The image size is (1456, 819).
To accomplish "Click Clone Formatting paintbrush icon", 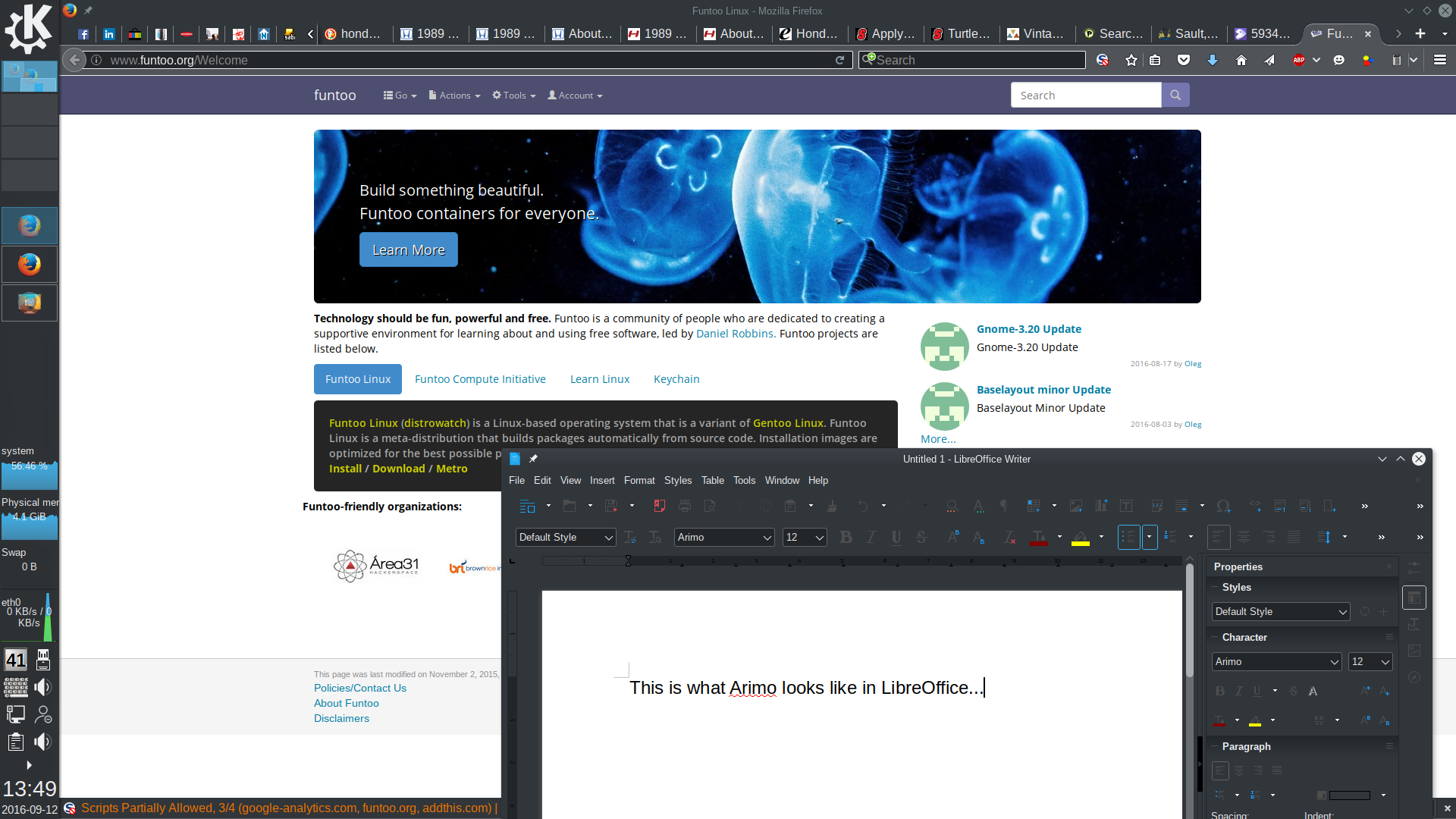I will 832,506.
